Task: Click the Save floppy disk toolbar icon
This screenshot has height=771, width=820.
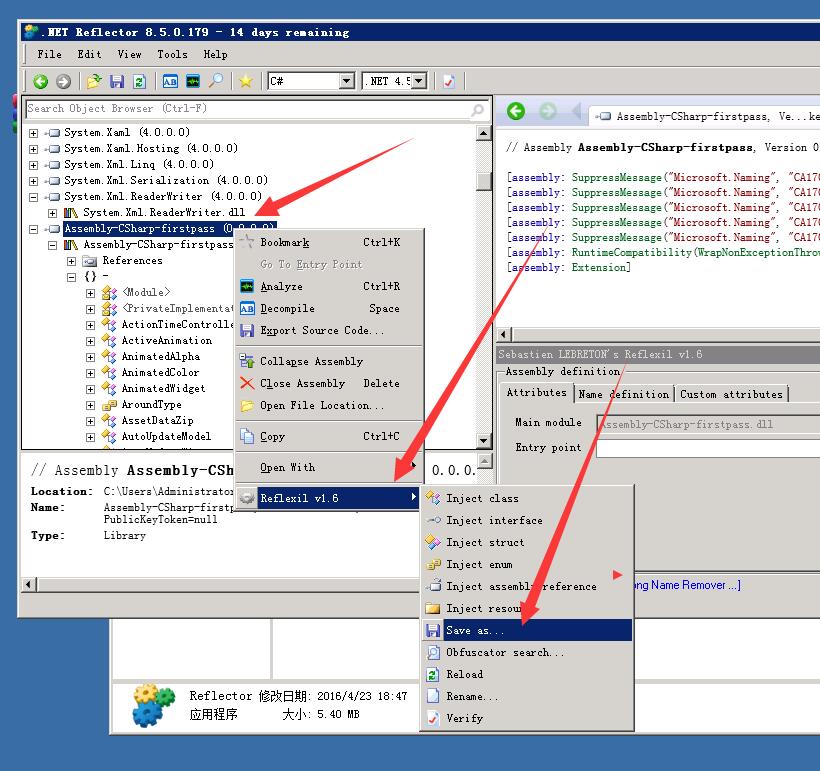Action: click(117, 82)
